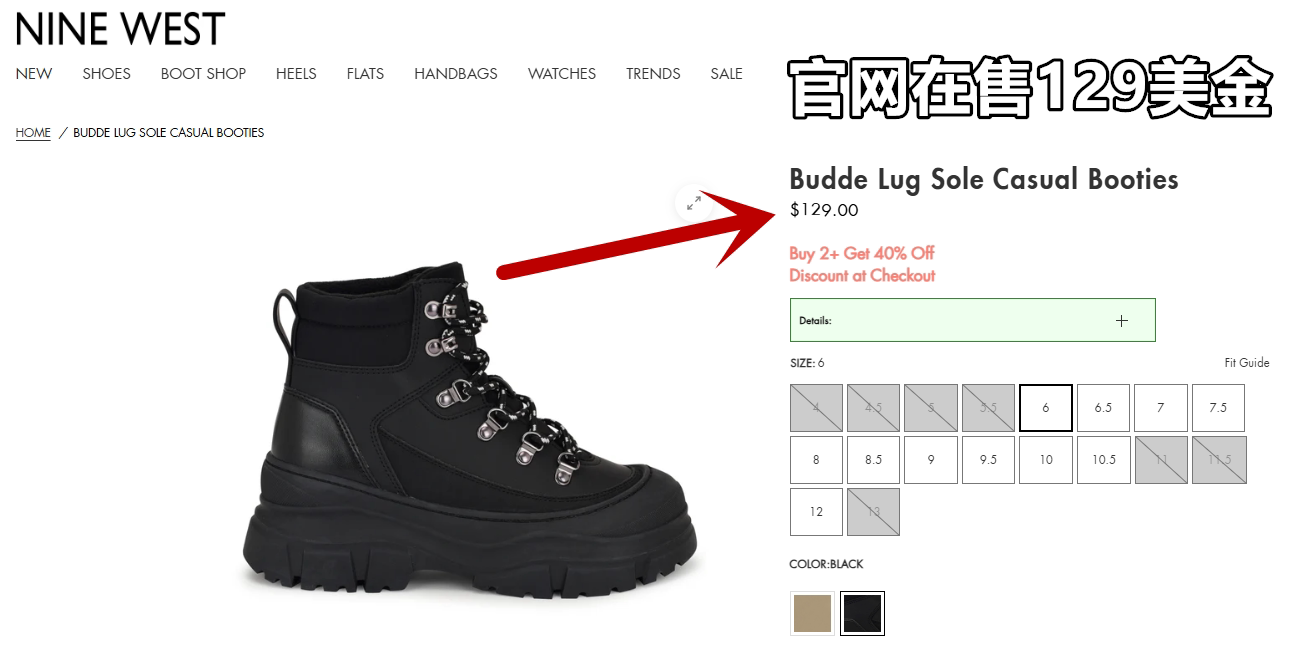Viewport: 1306px width, 662px height.
Task: Open the WATCHES menu
Action: click(562, 73)
